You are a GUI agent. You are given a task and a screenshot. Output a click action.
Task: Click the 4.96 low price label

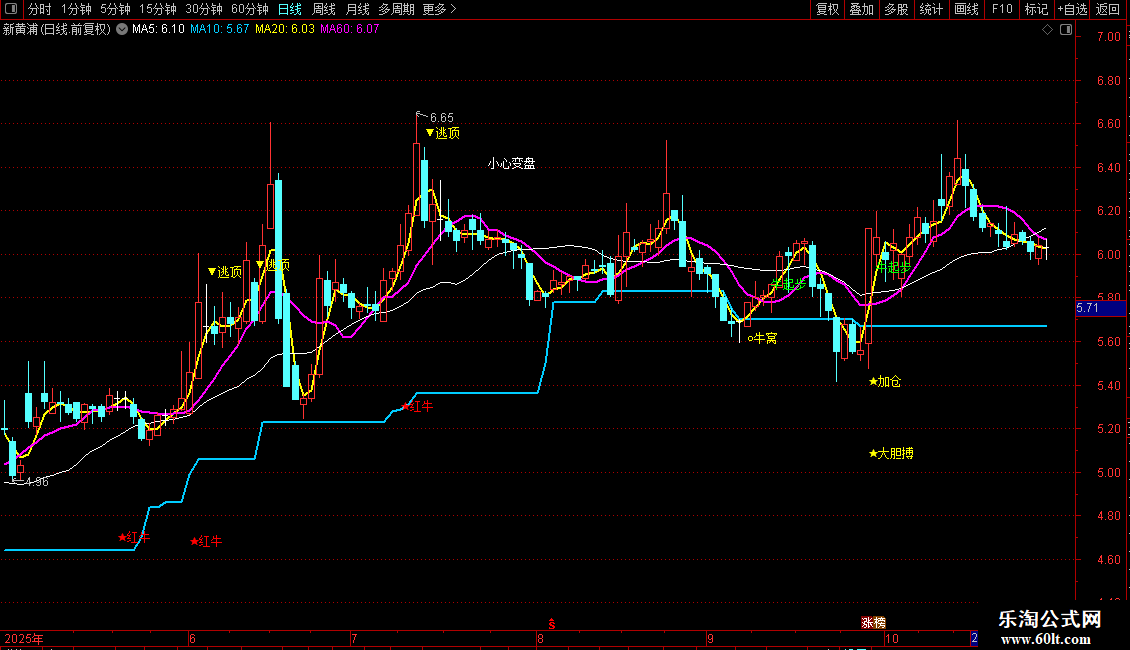click(x=37, y=482)
